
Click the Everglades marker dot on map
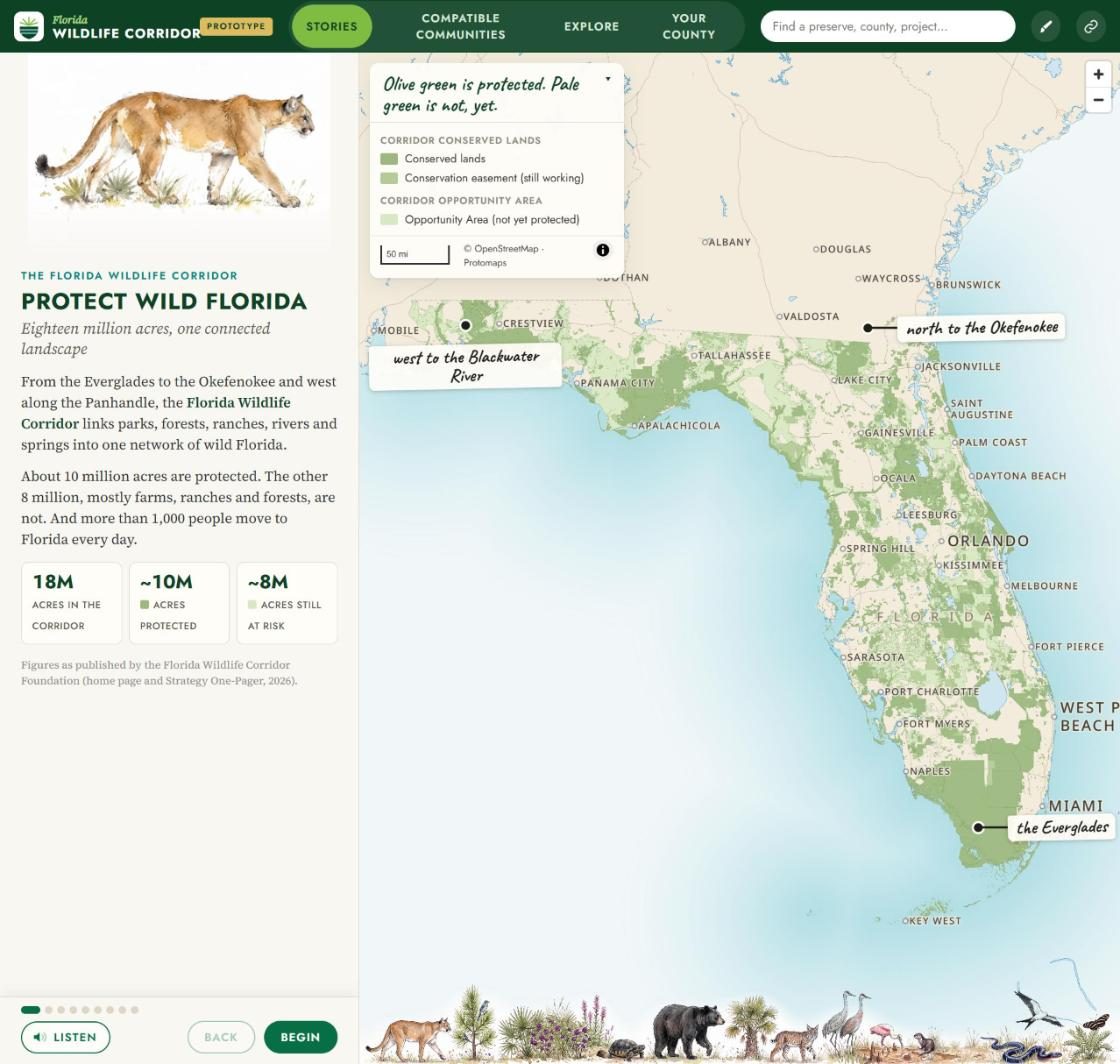tap(979, 827)
